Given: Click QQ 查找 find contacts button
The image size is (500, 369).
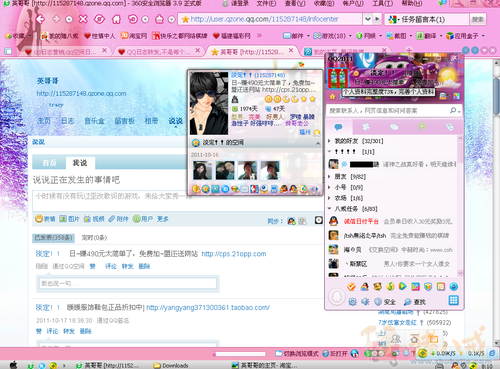Looking at the screenshot, I should tap(415, 302).
